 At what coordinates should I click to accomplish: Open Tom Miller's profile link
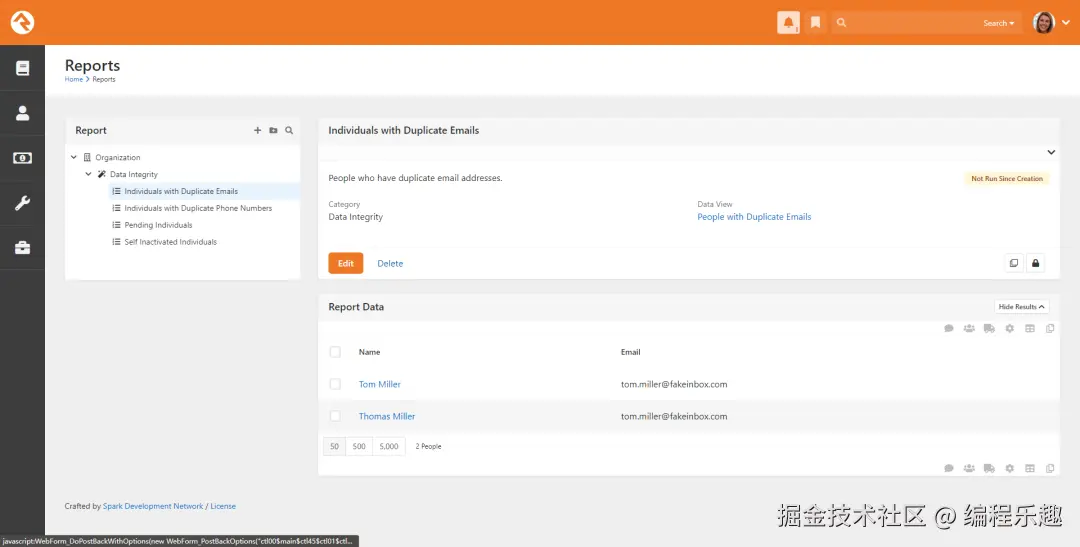click(x=380, y=384)
